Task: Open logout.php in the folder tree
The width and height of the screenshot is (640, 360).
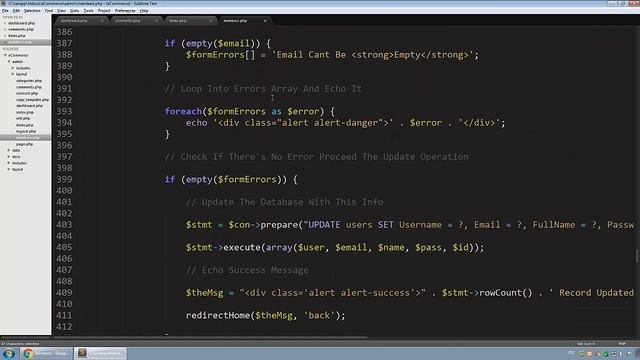Action: pyautogui.click(x=26, y=131)
